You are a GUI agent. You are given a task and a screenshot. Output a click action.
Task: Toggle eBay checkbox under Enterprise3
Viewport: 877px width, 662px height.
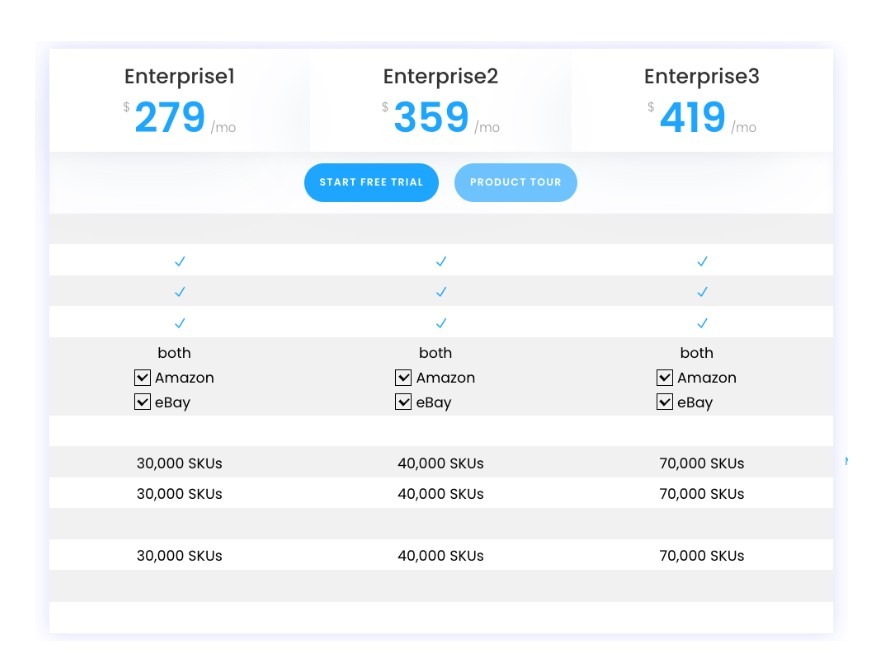pos(664,401)
